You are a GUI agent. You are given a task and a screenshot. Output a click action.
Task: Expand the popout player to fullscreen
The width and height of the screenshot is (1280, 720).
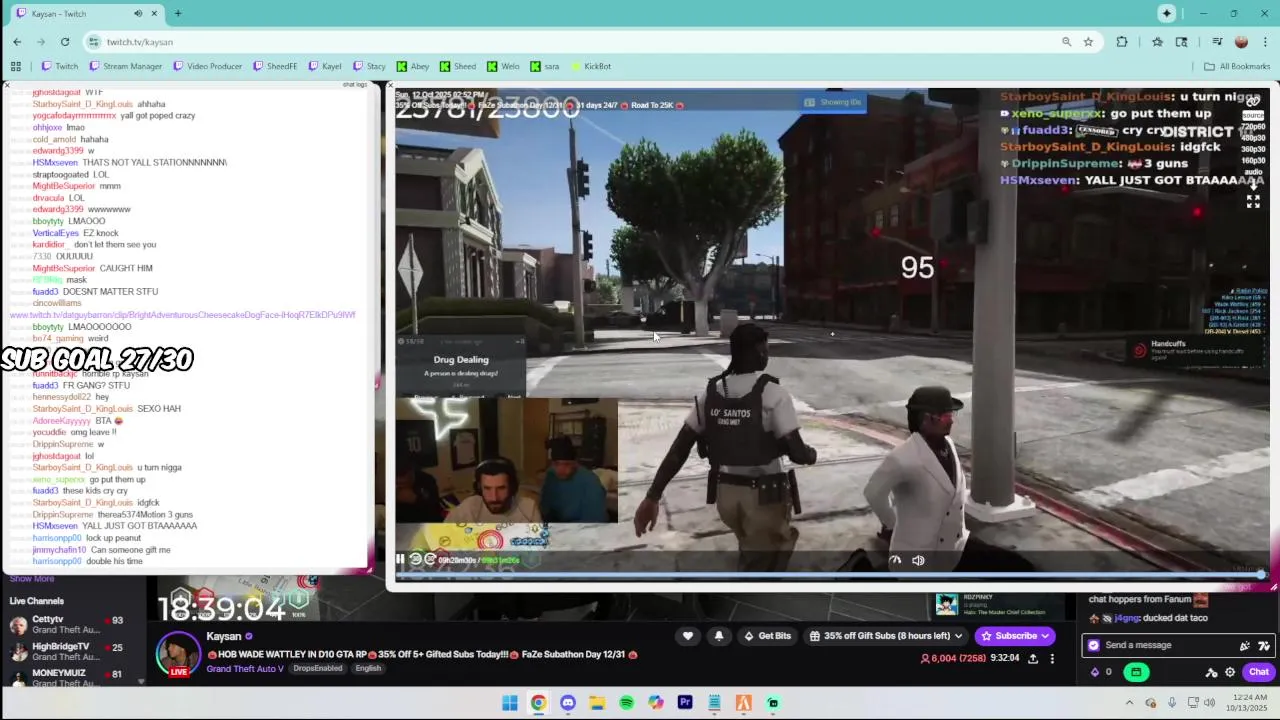[x=1253, y=201]
